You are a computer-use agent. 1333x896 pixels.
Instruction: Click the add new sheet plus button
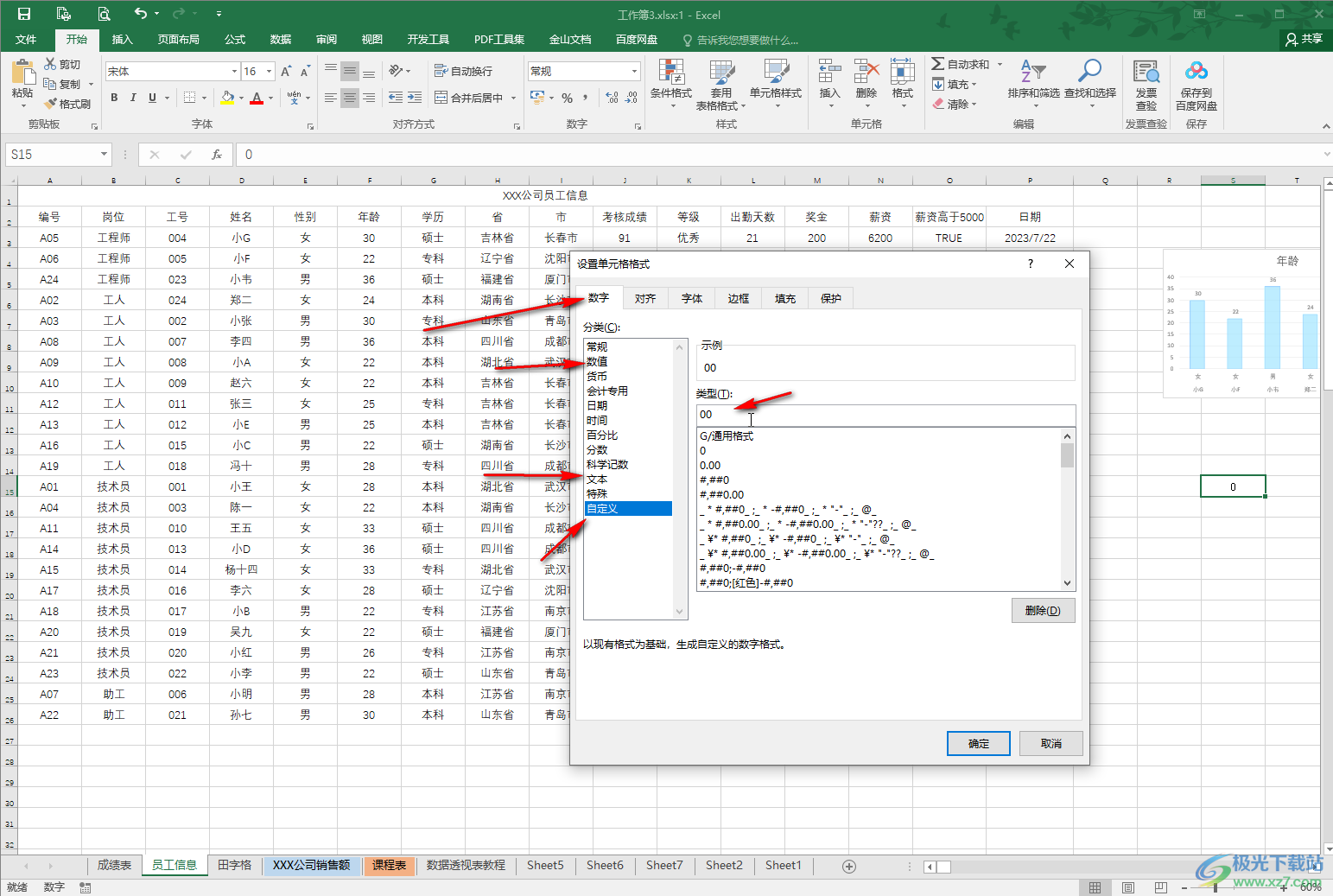(849, 866)
